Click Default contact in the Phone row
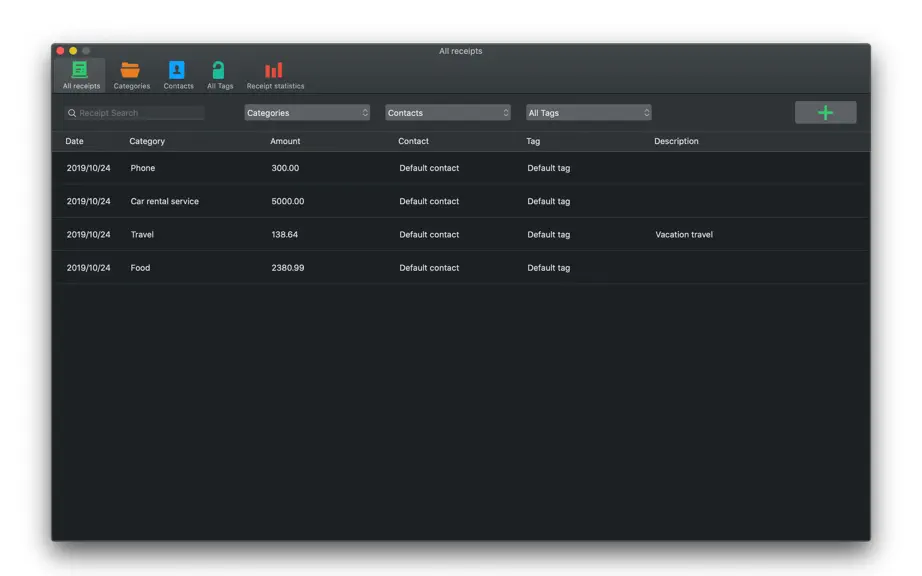Viewport: 922px width, 576px height. click(x=429, y=168)
